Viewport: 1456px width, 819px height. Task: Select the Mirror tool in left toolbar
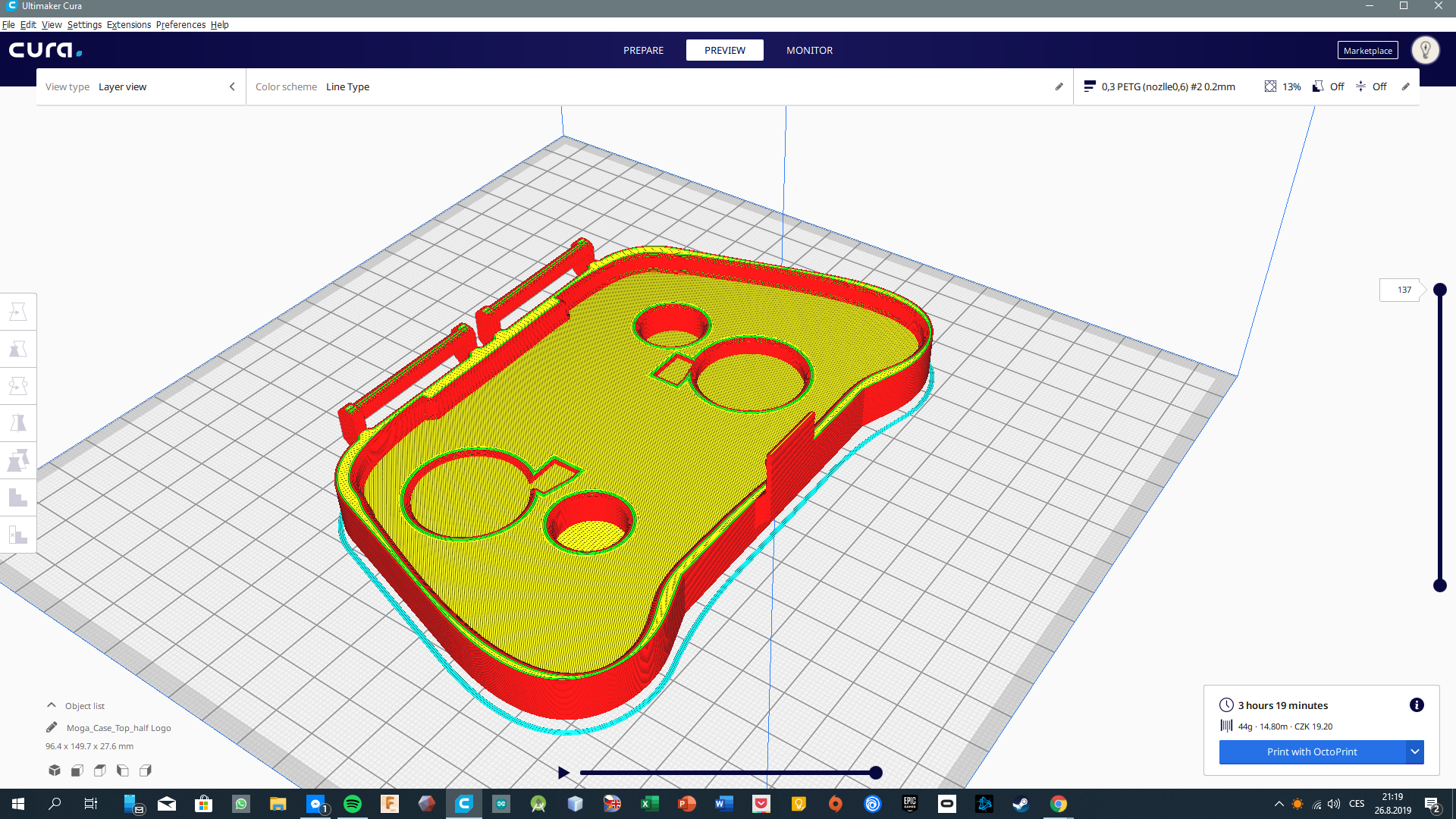18,423
